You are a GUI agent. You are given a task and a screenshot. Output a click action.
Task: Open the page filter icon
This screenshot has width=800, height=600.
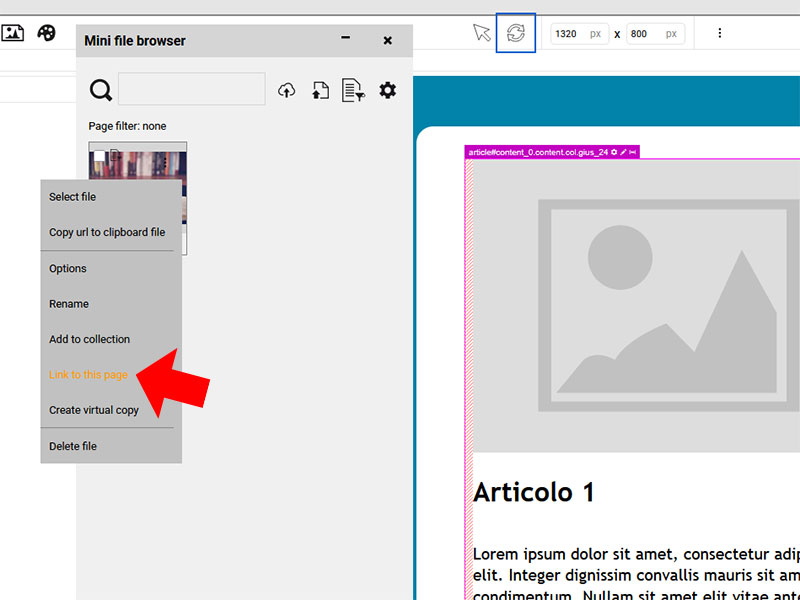[x=353, y=89]
